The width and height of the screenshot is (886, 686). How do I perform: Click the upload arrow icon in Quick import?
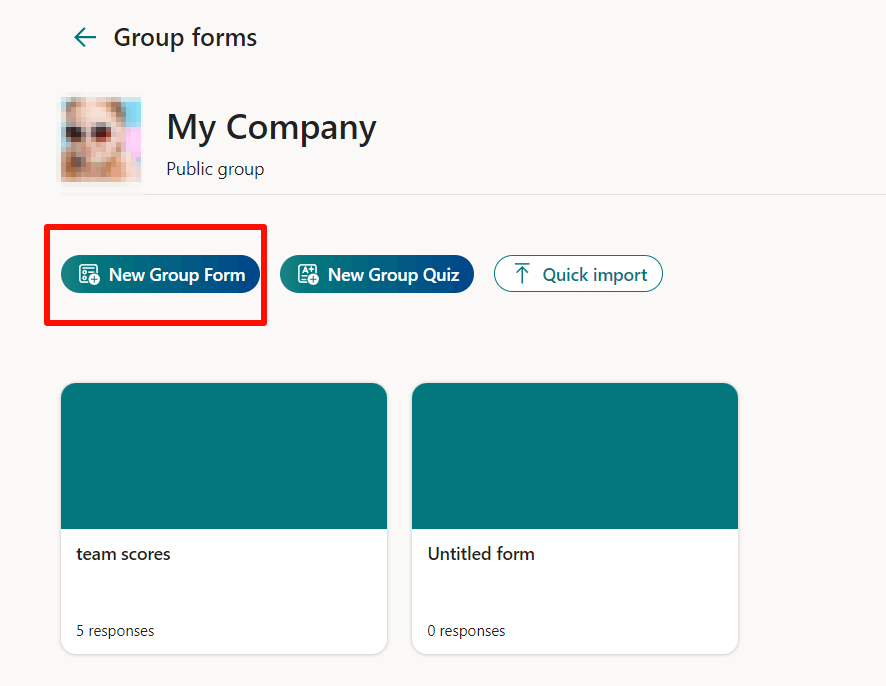coord(522,275)
